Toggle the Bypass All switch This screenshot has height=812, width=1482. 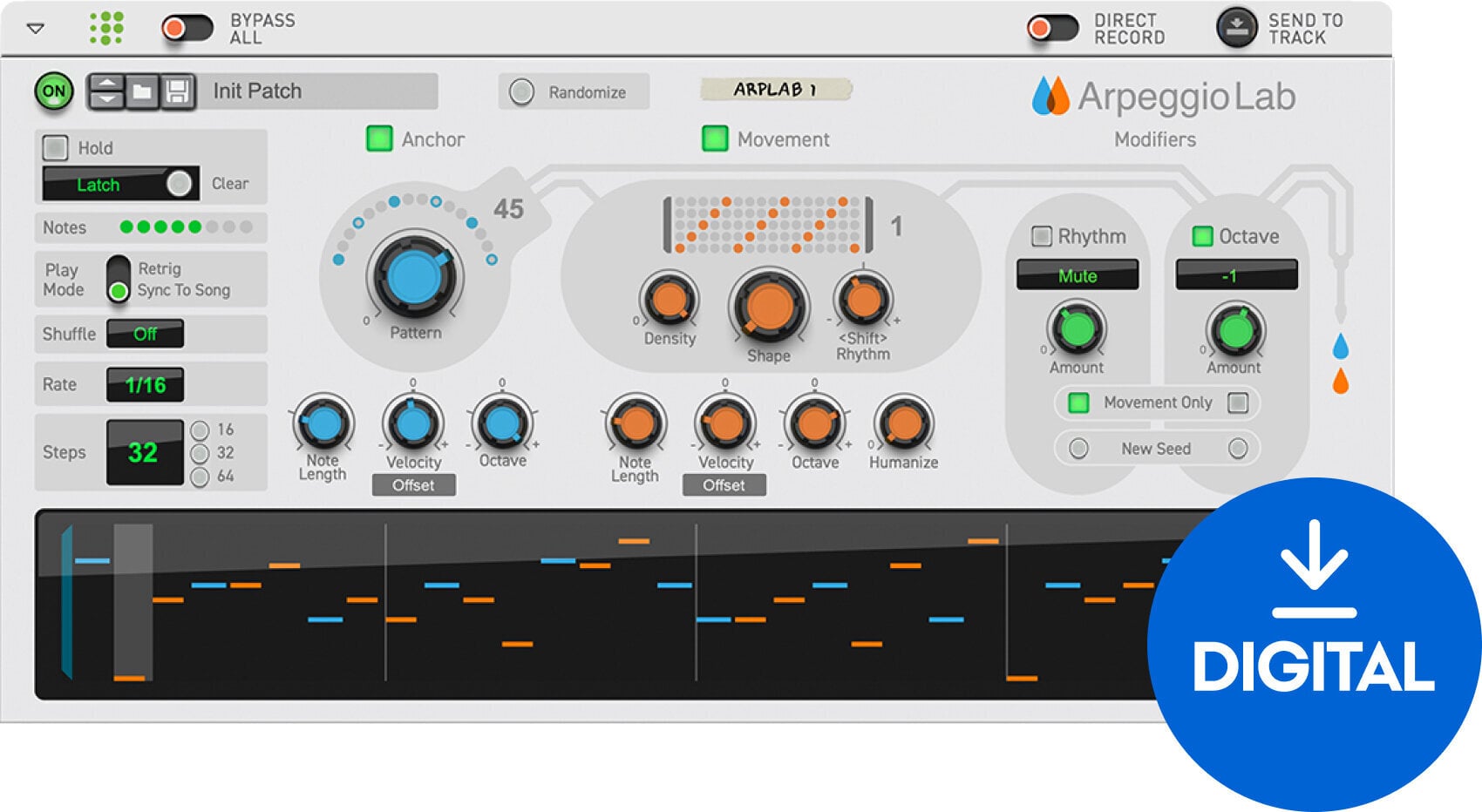coord(186,26)
